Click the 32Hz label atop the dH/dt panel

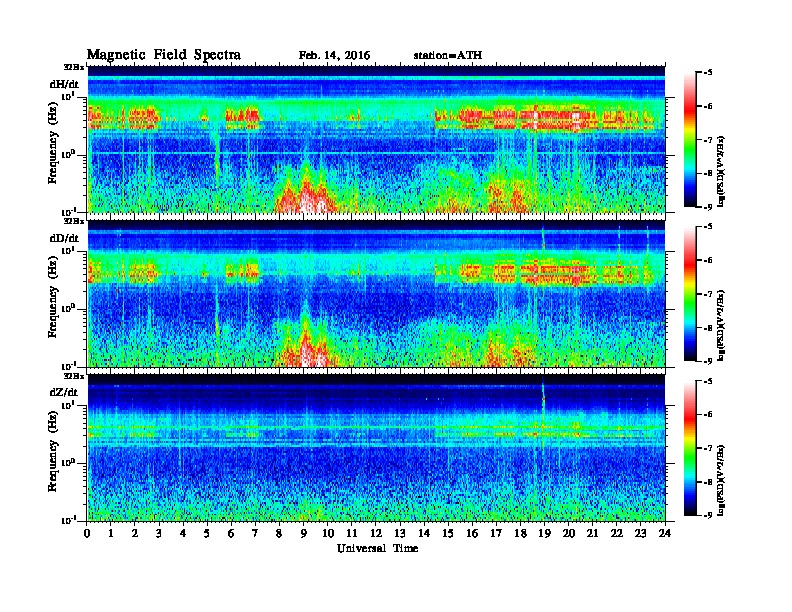click(74, 66)
